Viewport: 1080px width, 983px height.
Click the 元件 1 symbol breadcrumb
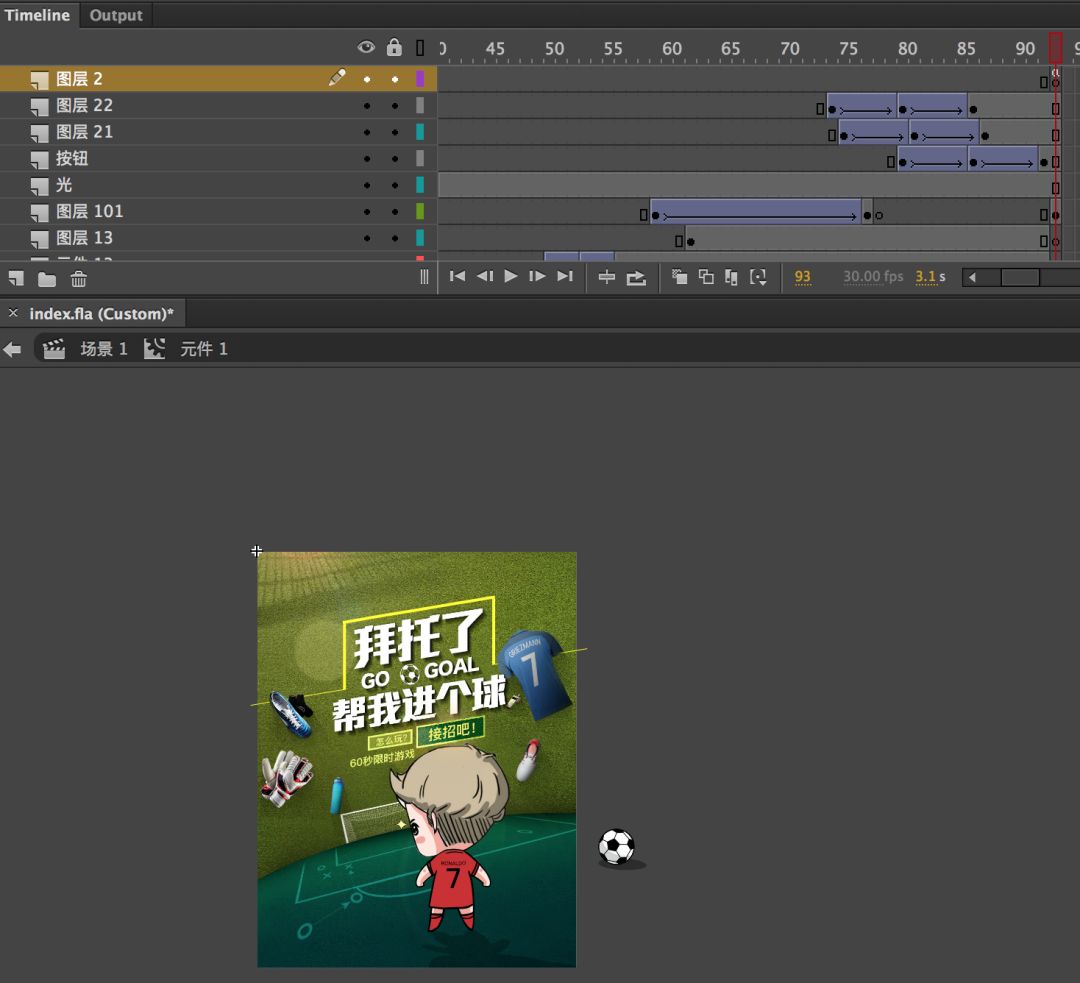tap(203, 349)
